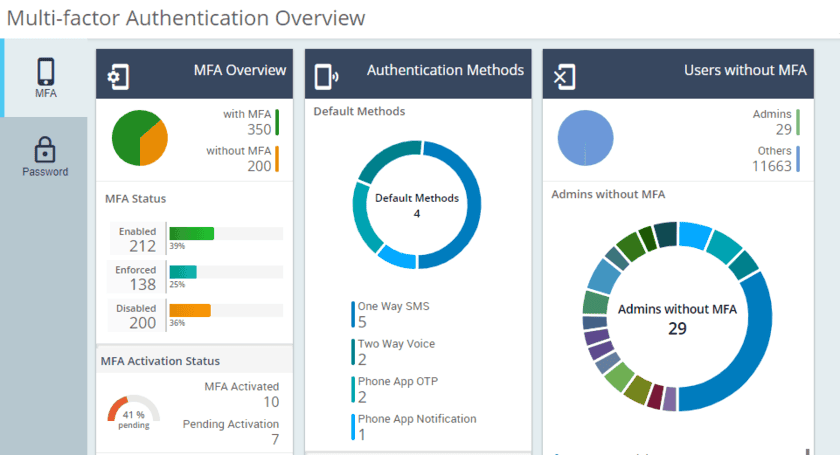The width and height of the screenshot is (840, 455).
Task: Click the Two Way Voice legend entry
Action: click(396, 351)
